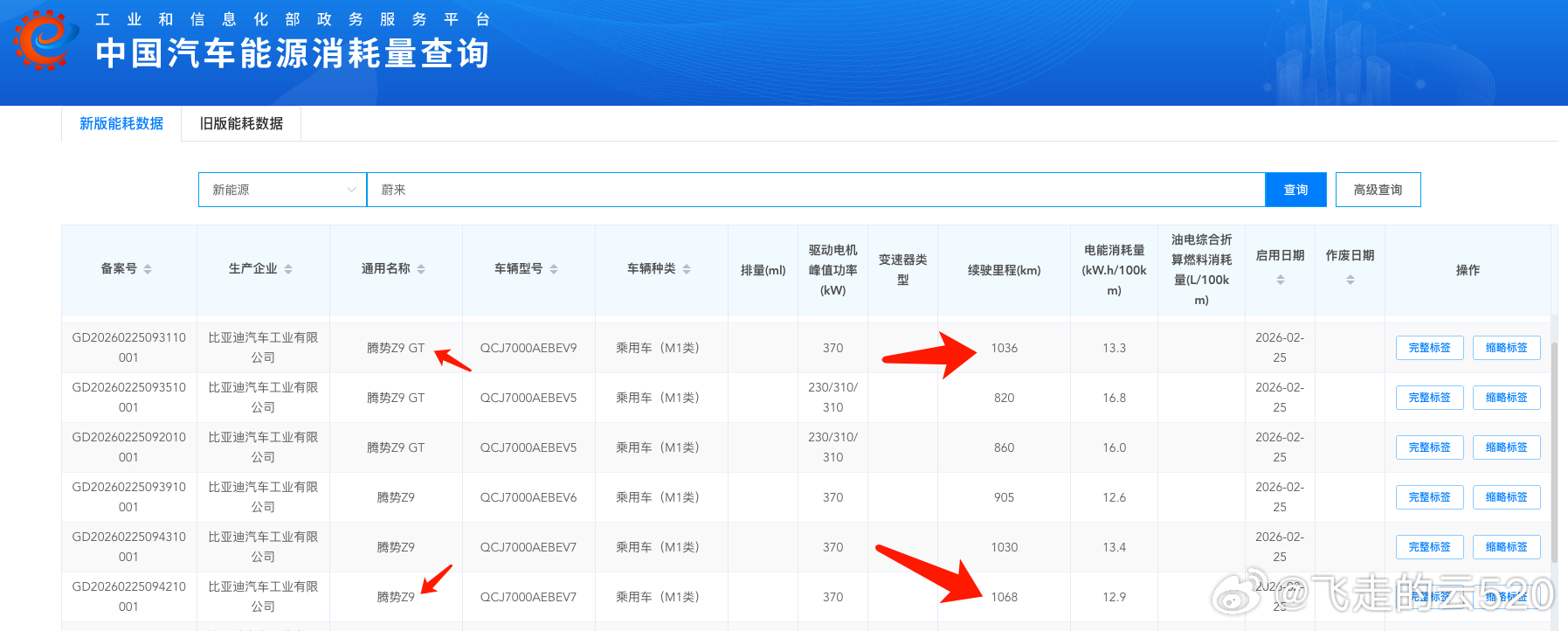Click the 排量(ml) column header
This screenshot has height=631, width=1568.
[x=763, y=270]
